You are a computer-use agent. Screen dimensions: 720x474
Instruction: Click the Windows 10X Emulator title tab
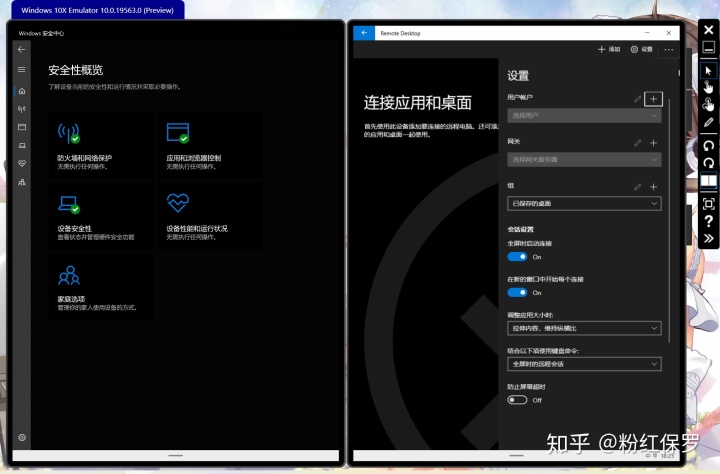click(97, 10)
